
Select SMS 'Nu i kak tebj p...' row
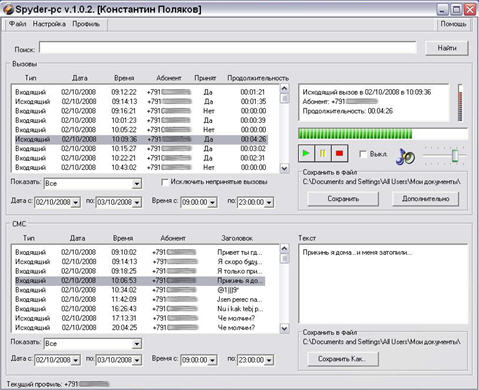point(139,309)
